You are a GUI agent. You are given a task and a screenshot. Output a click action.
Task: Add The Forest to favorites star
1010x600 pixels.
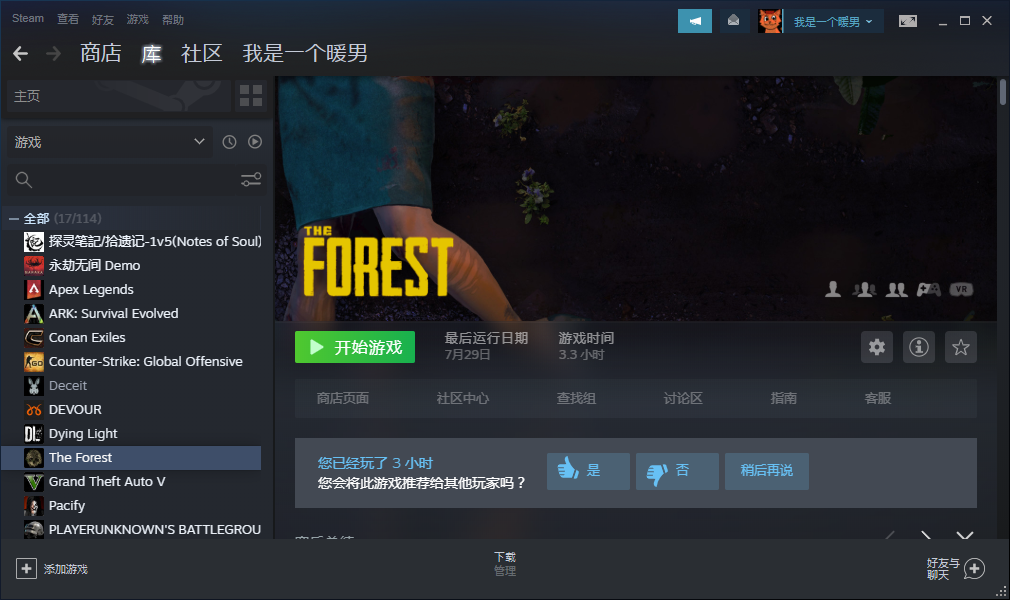pyautogui.click(x=960, y=347)
